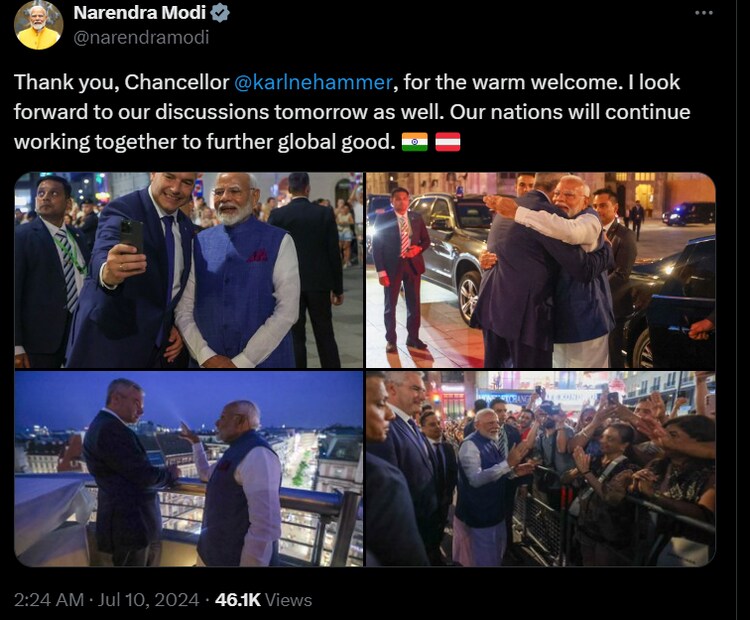Click the word Views beside 46.1K
The image size is (750, 620).
(288, 600)
